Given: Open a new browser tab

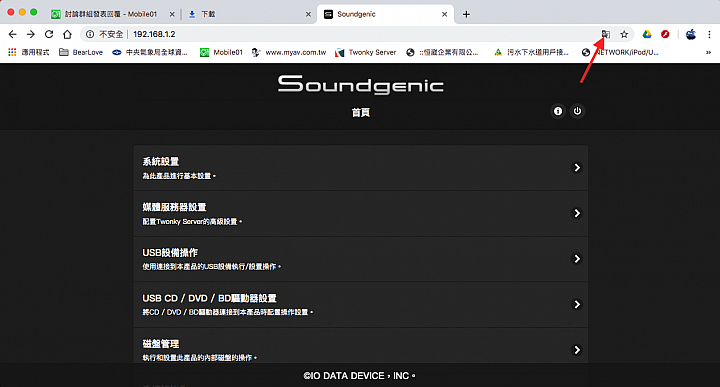Looking at the screenshot, I should click(466, 14).
